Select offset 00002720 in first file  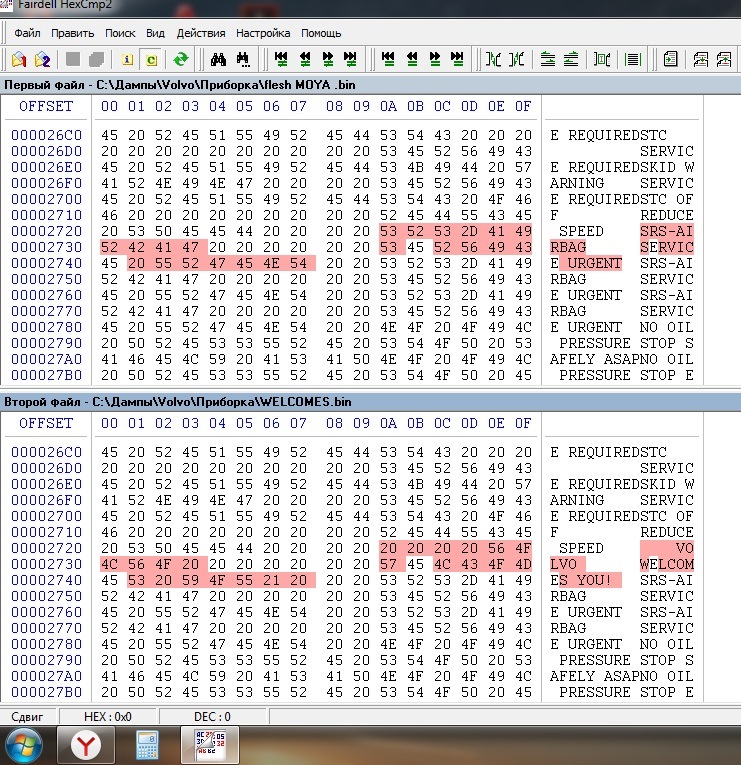tap(46, 231)
